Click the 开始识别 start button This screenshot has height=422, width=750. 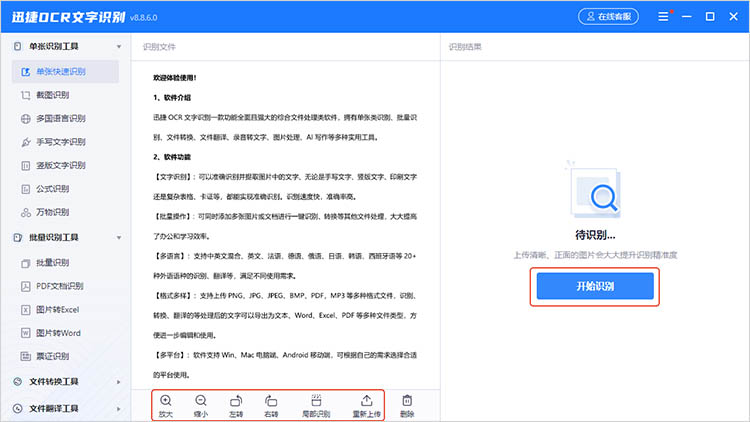click(x=595, y=286)
